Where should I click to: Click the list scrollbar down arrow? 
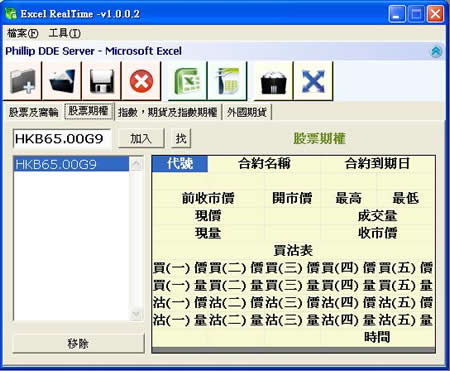coord(136,314)
